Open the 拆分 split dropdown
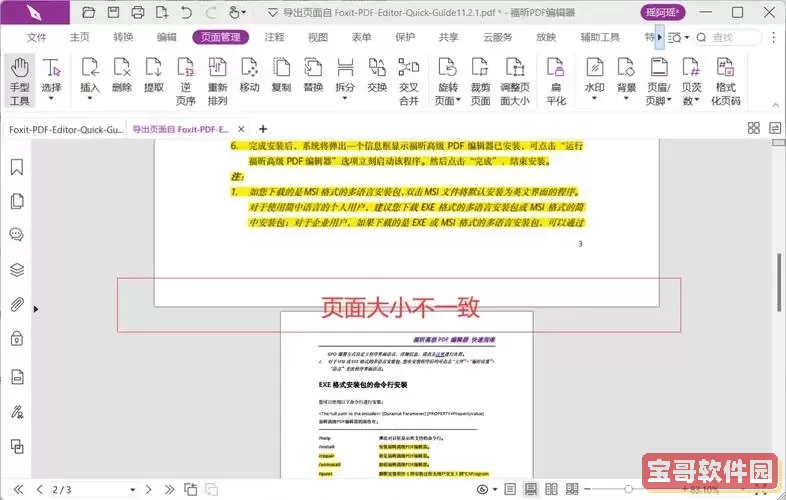Screen dimensions: 786x500 [x=345, y=98]
